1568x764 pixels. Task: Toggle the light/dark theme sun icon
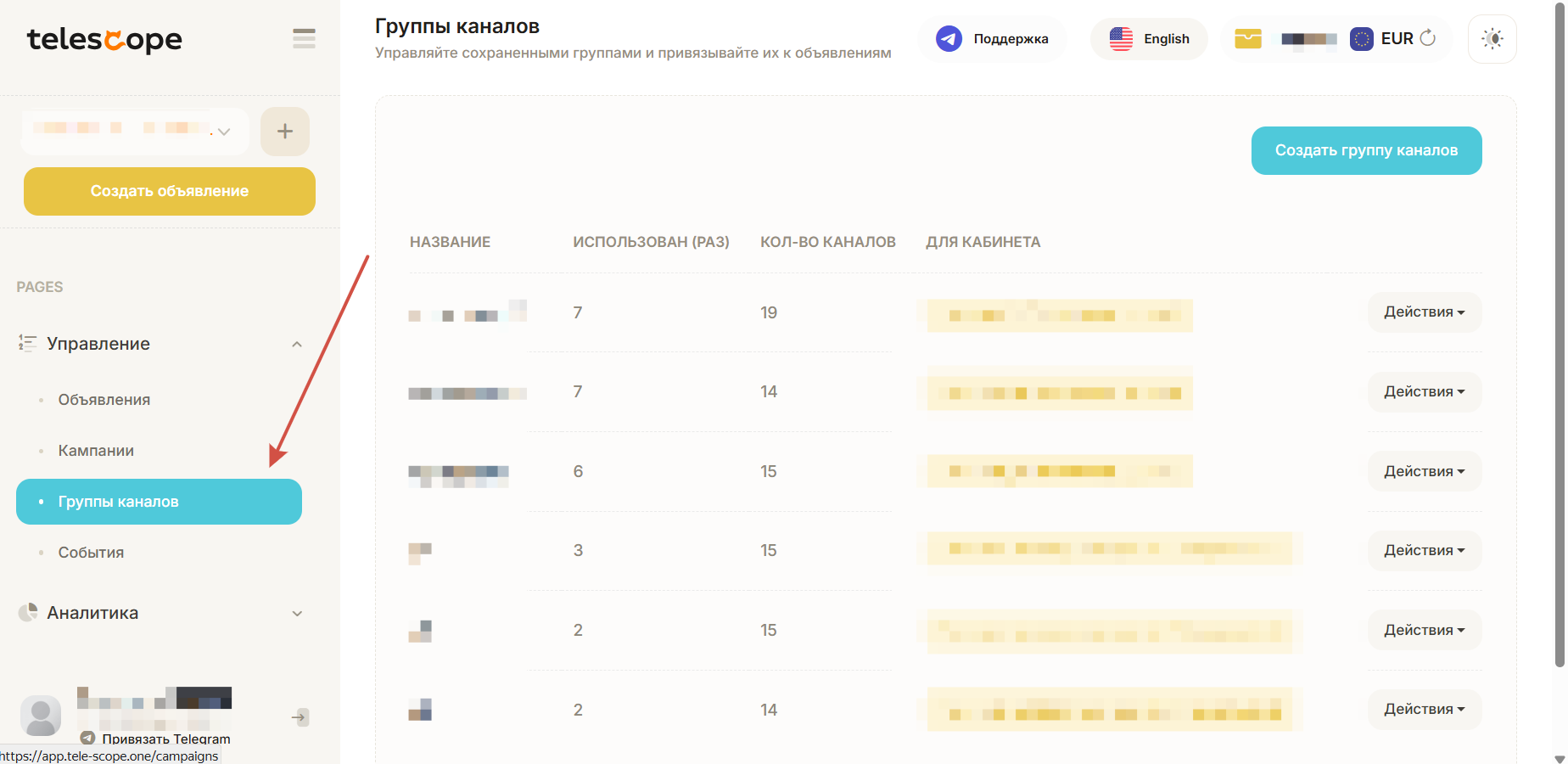[1492, 39]
